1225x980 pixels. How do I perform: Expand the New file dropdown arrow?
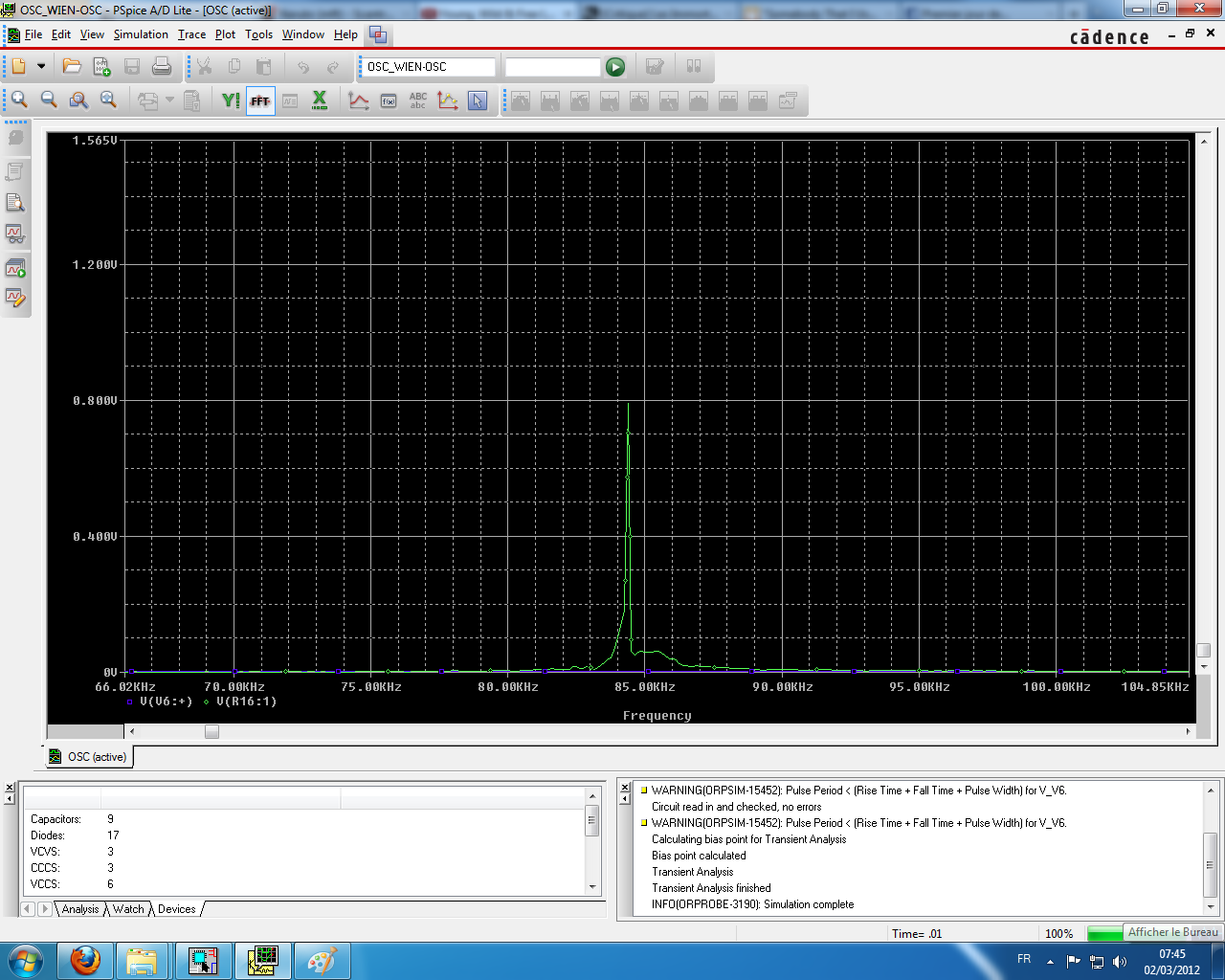(41, 66)
